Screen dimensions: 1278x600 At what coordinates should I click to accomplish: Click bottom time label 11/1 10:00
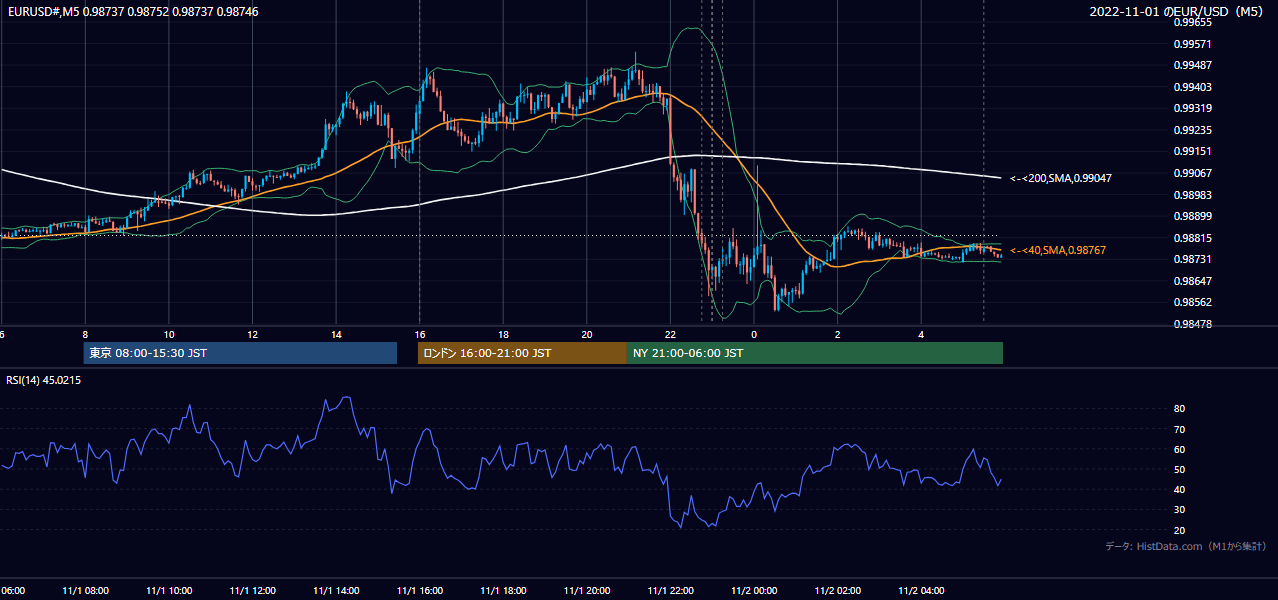click(x=169, y=591)
